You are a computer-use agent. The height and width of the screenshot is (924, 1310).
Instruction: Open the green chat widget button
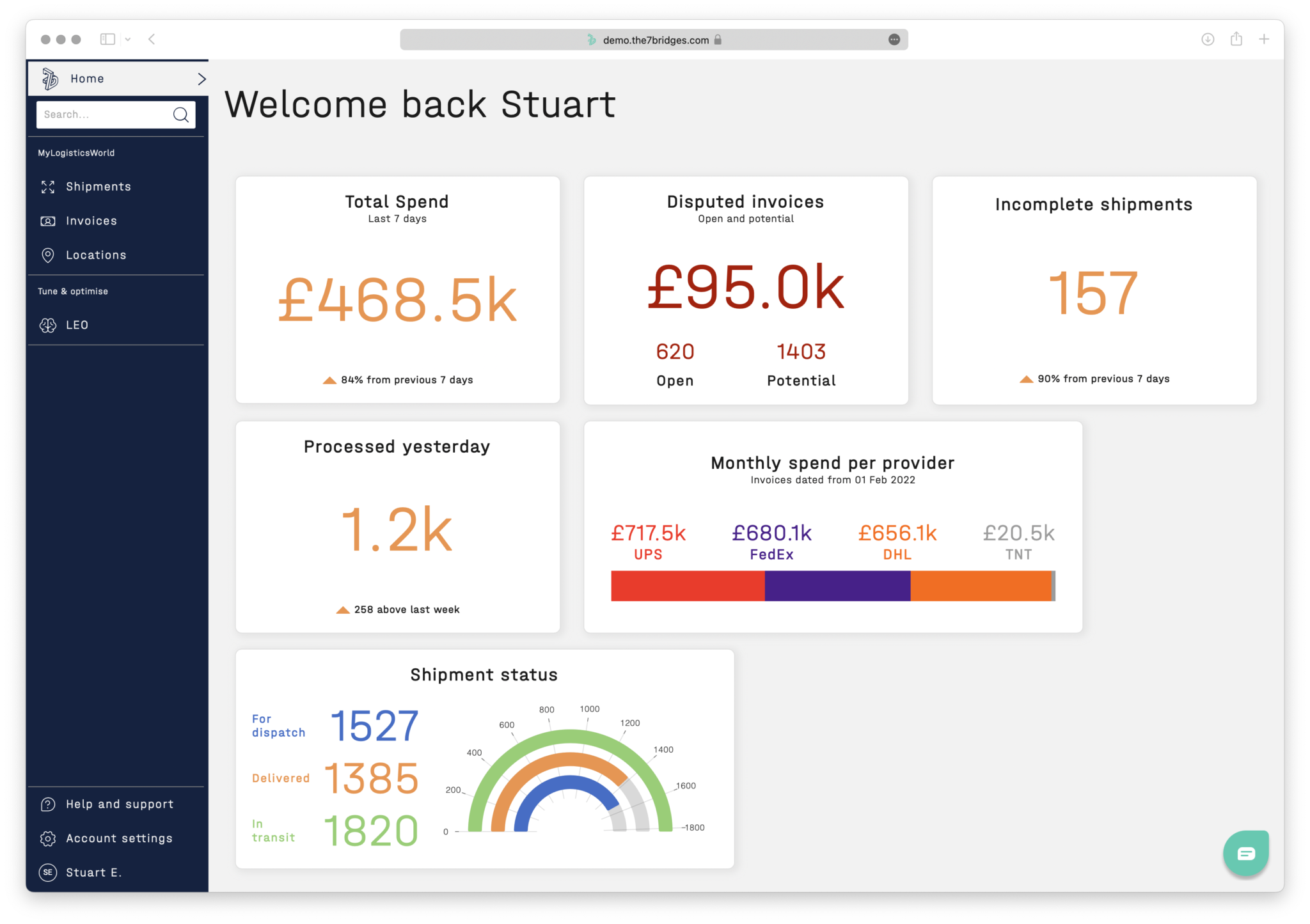(x=1245, y=853)
